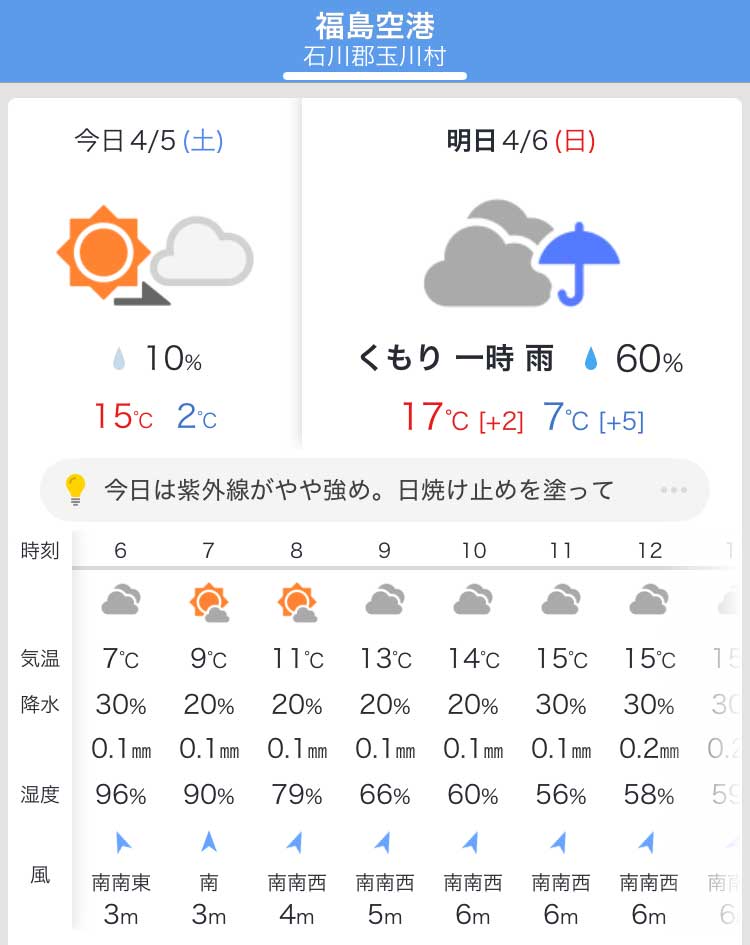Click today's 10% precipitation raindrop icon
The height and width of the screenshot is (945, 750).
click(119, 359)
